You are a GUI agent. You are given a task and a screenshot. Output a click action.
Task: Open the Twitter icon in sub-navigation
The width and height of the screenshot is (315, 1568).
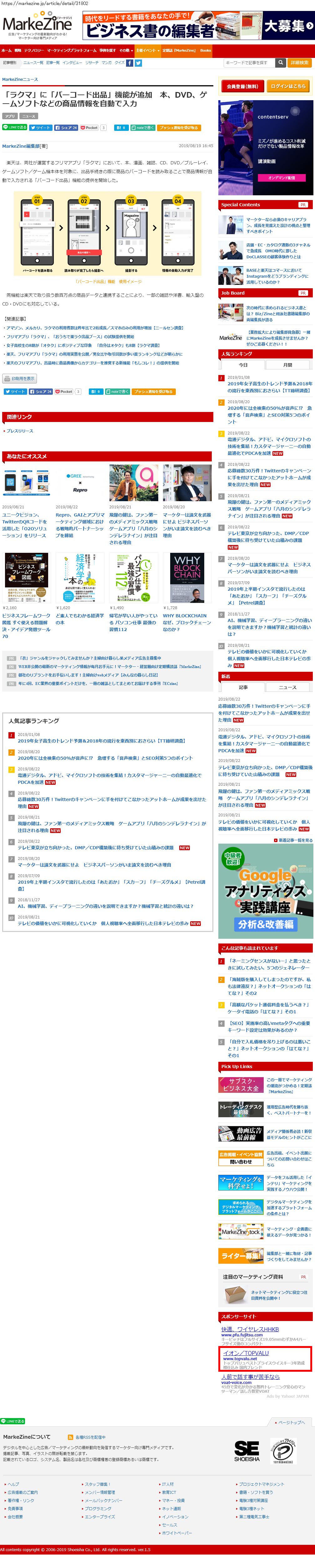[139, 63]
